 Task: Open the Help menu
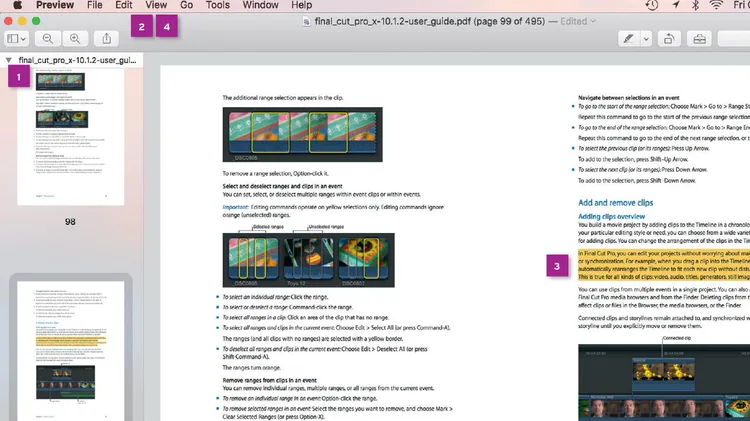click(301, 5)
